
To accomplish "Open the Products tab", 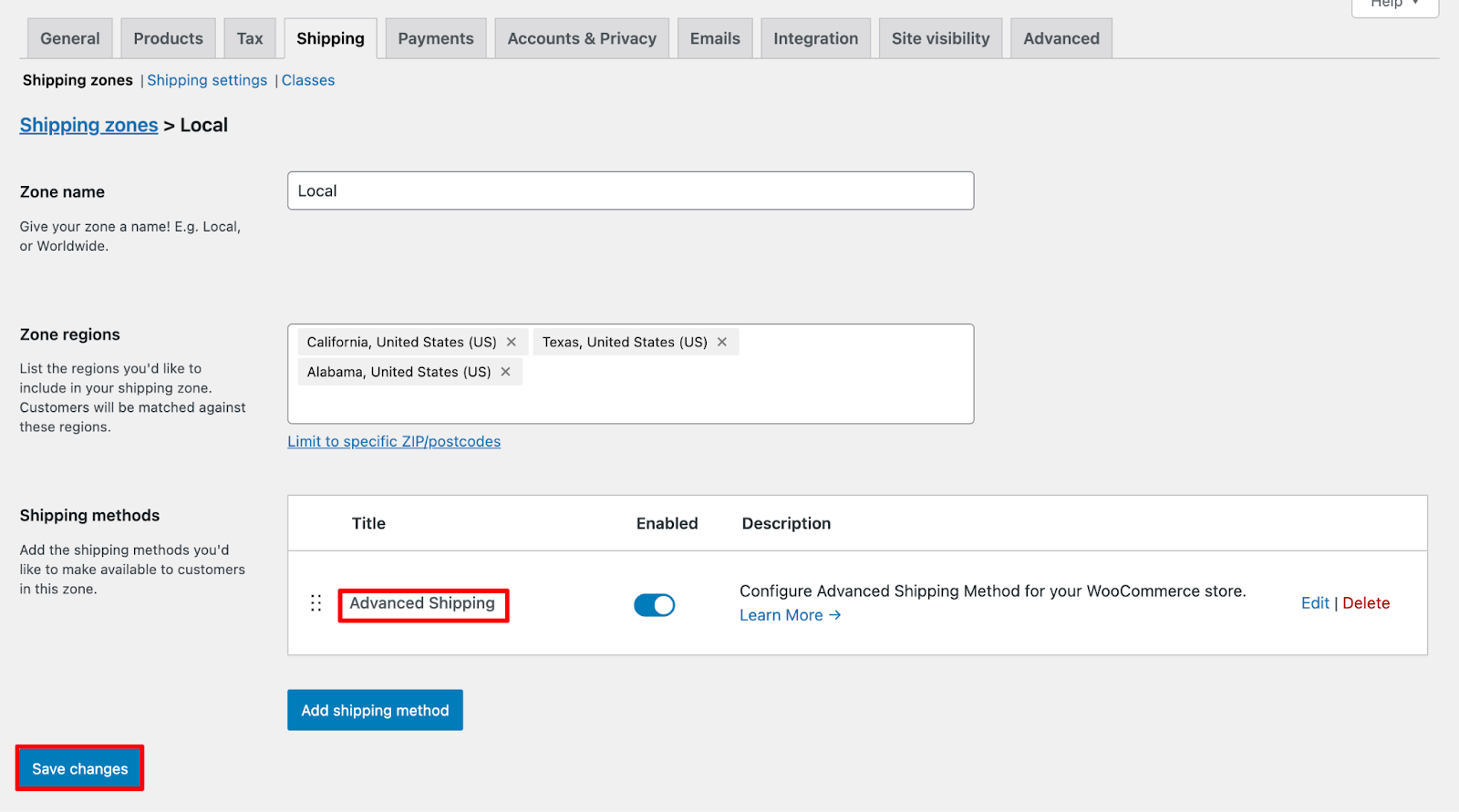I will pyautogui.click(x=169, y=38).
